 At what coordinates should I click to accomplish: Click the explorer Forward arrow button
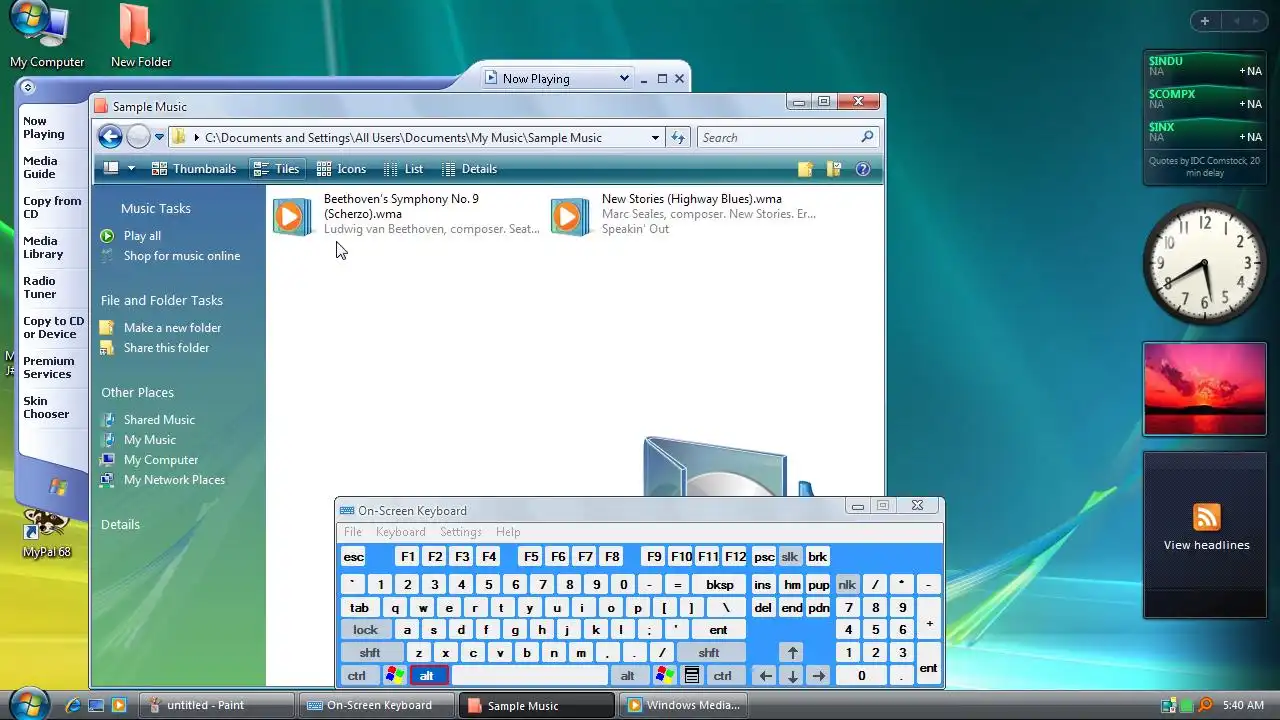pyautogui.click(x=138, y=137)
